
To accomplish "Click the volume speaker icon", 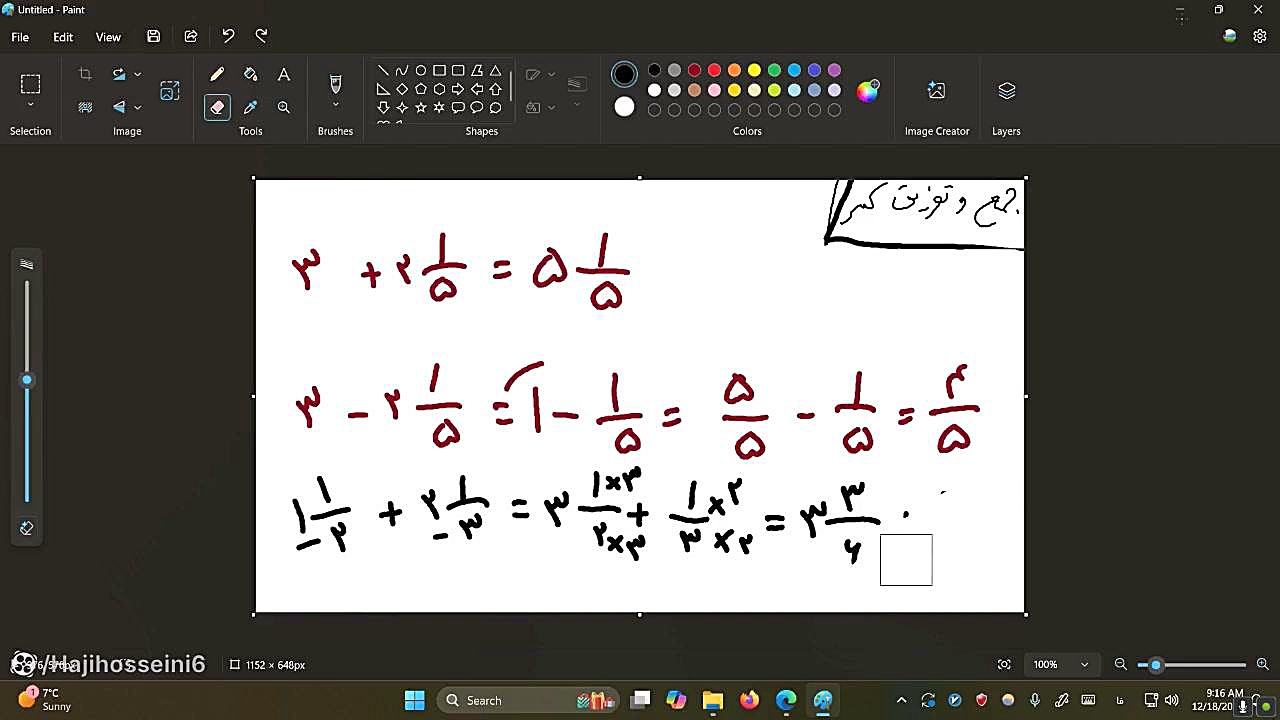I will 1171,700.
